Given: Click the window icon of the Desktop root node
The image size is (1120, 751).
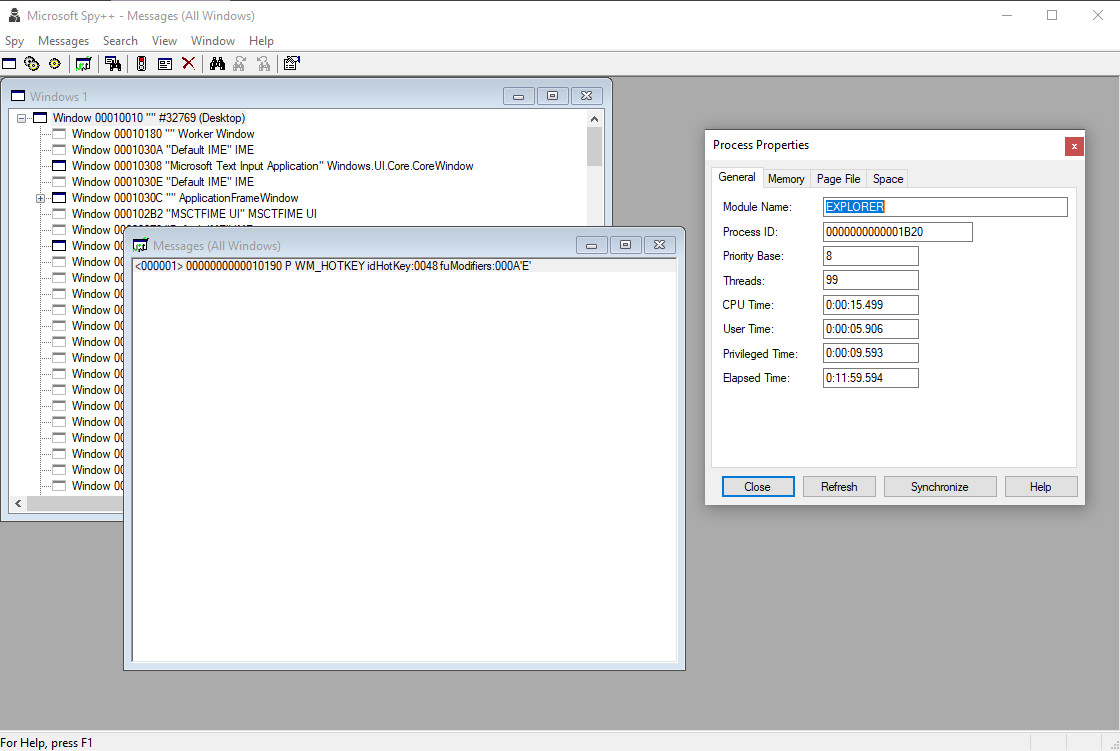Looking at the screenshot, I should [40, 118].
